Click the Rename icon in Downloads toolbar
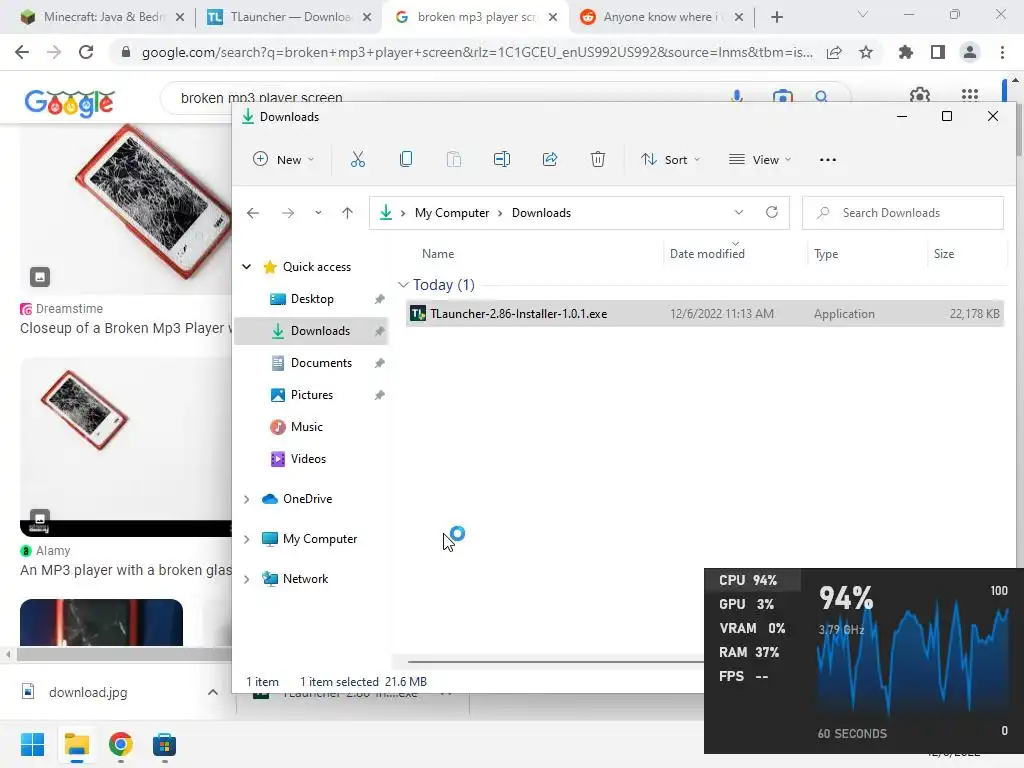 (x=502, y=159)
